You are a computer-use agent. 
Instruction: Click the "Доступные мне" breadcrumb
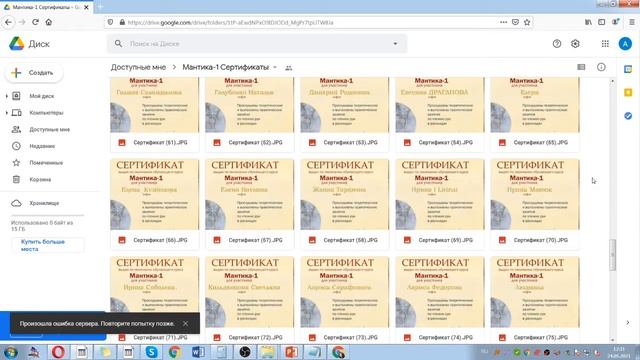pyautogui.click(x=138, y=67)
